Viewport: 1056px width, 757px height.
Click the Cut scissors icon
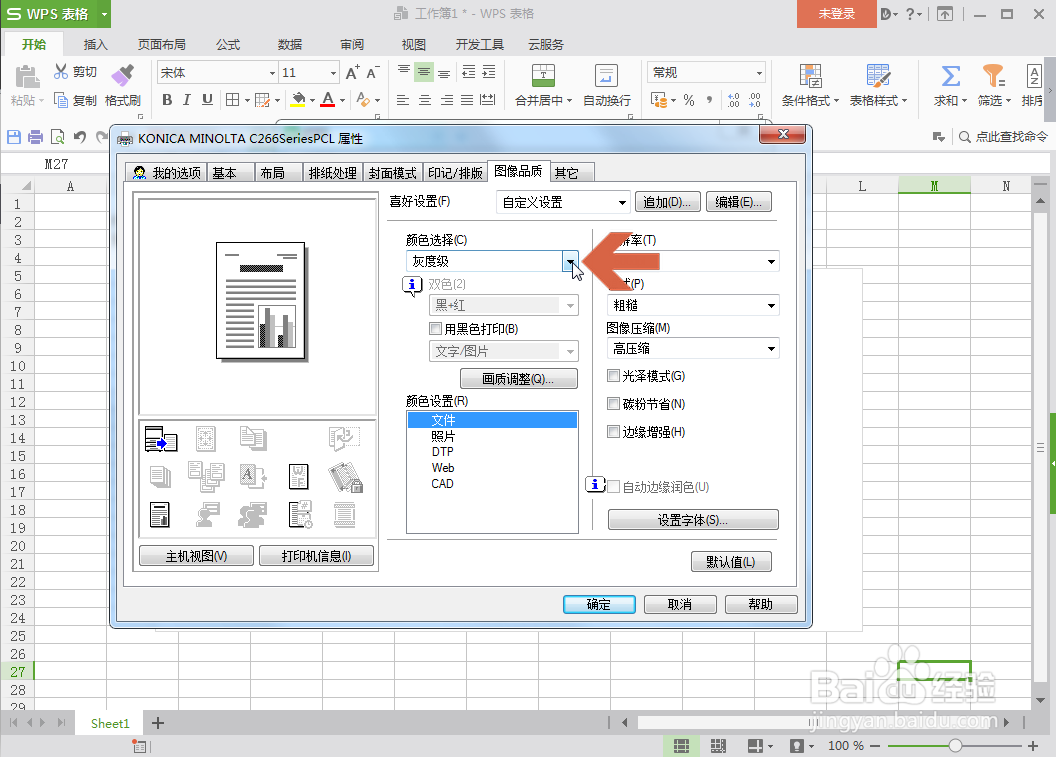coord(61,71)
